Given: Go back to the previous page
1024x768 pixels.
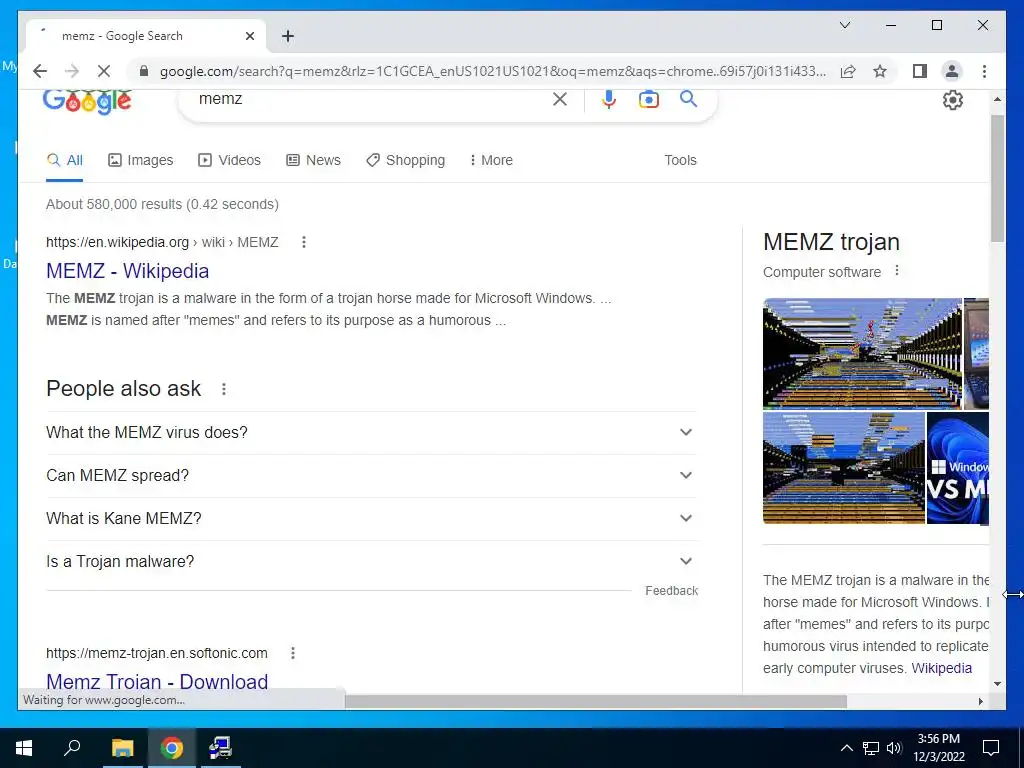Looking at the screenshot, I should [40, 71].
